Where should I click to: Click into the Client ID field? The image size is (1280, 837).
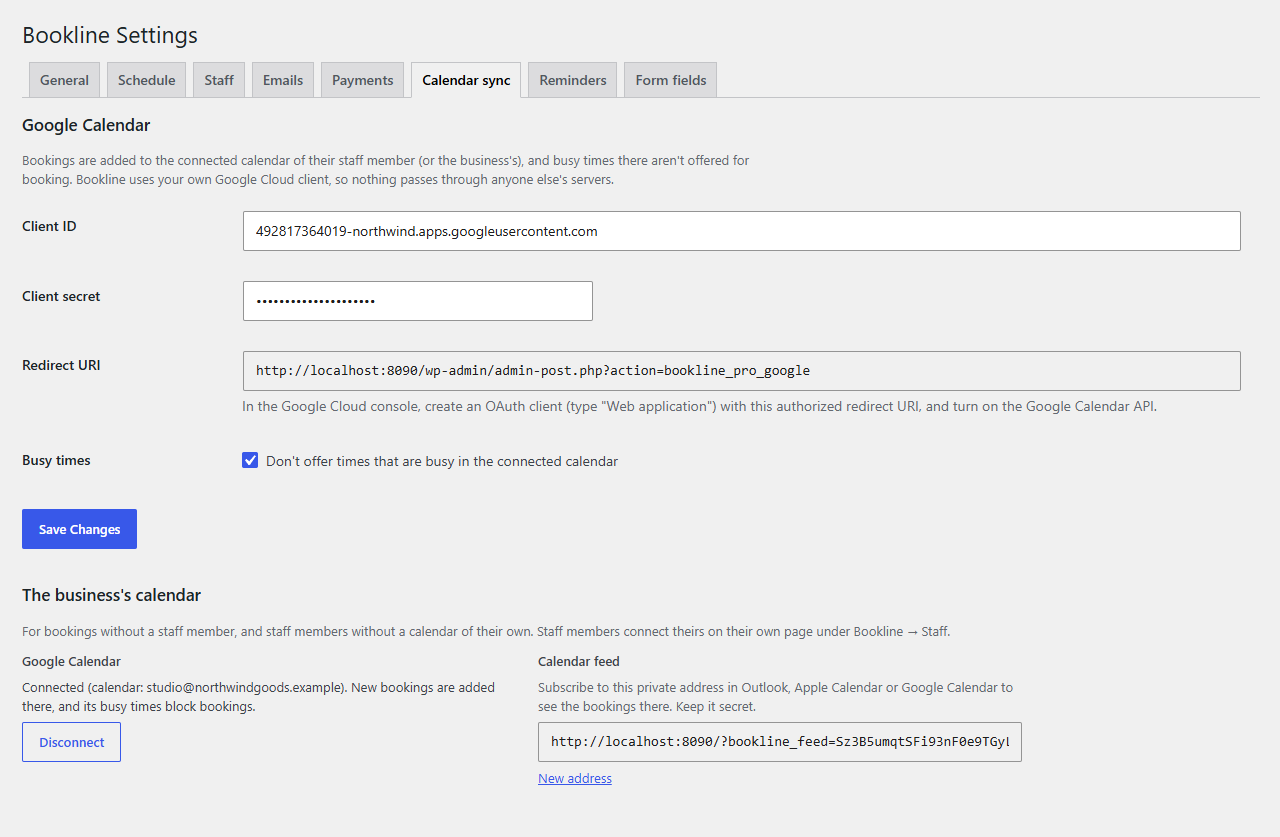[x=742, y=231]
